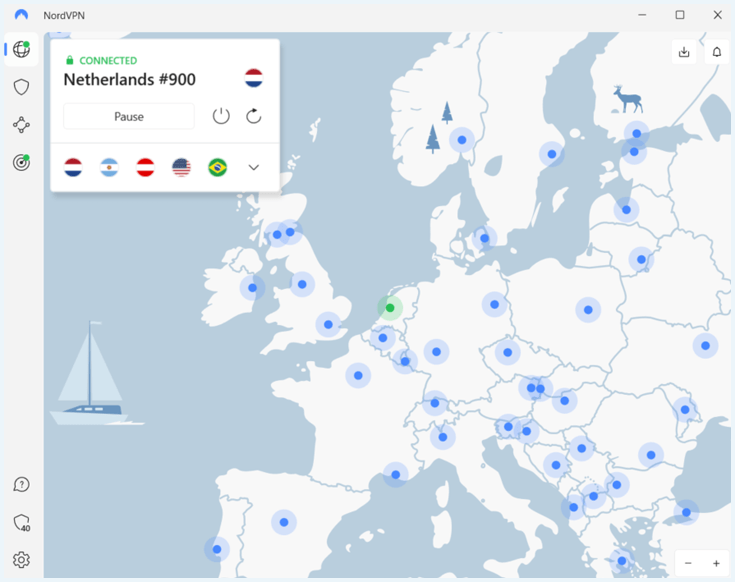Select the Switzerland server pin on map

pyautogui.click(x=435, y=403)
